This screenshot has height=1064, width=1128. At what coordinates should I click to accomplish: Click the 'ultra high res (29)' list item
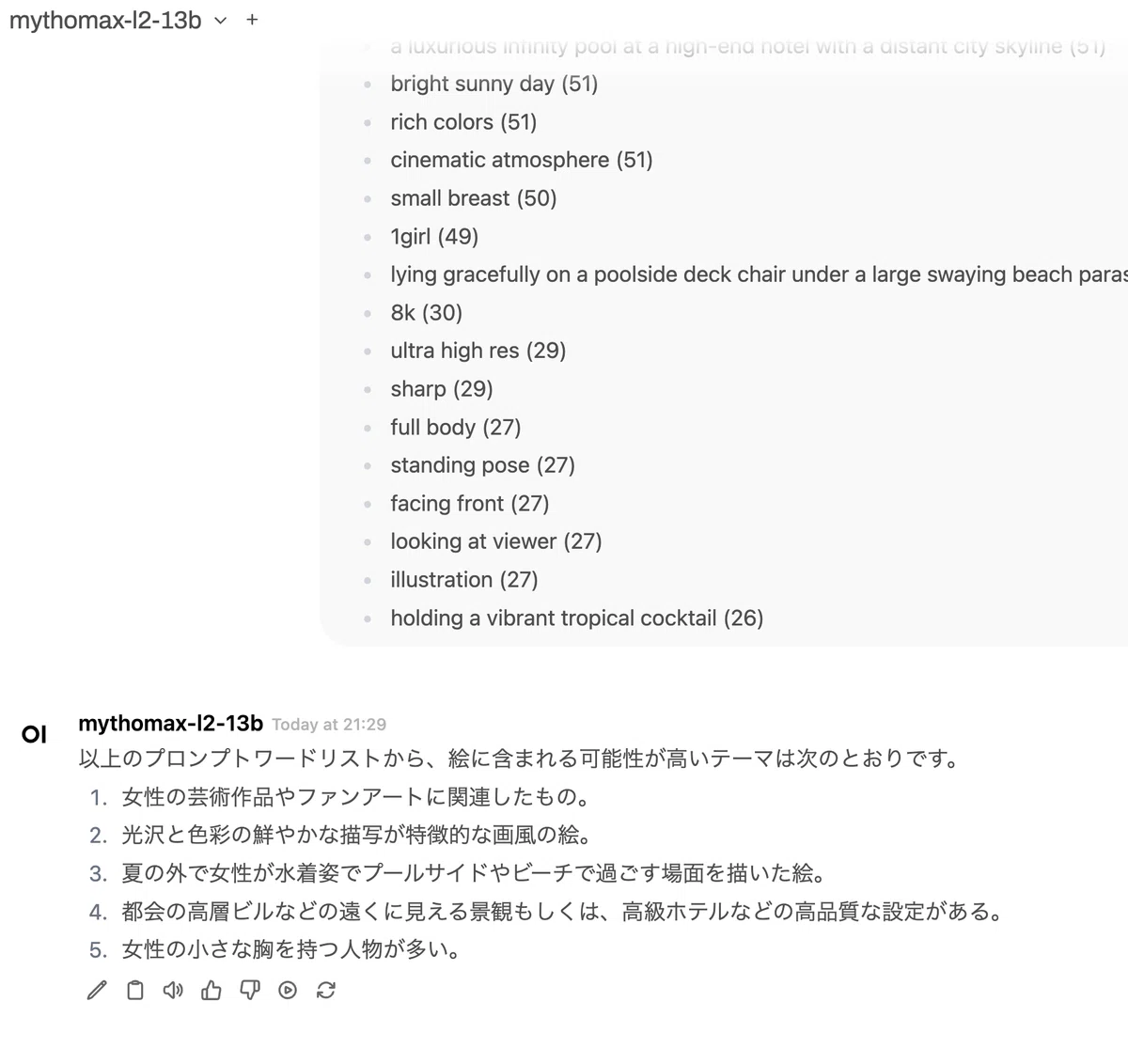(478, 351)
